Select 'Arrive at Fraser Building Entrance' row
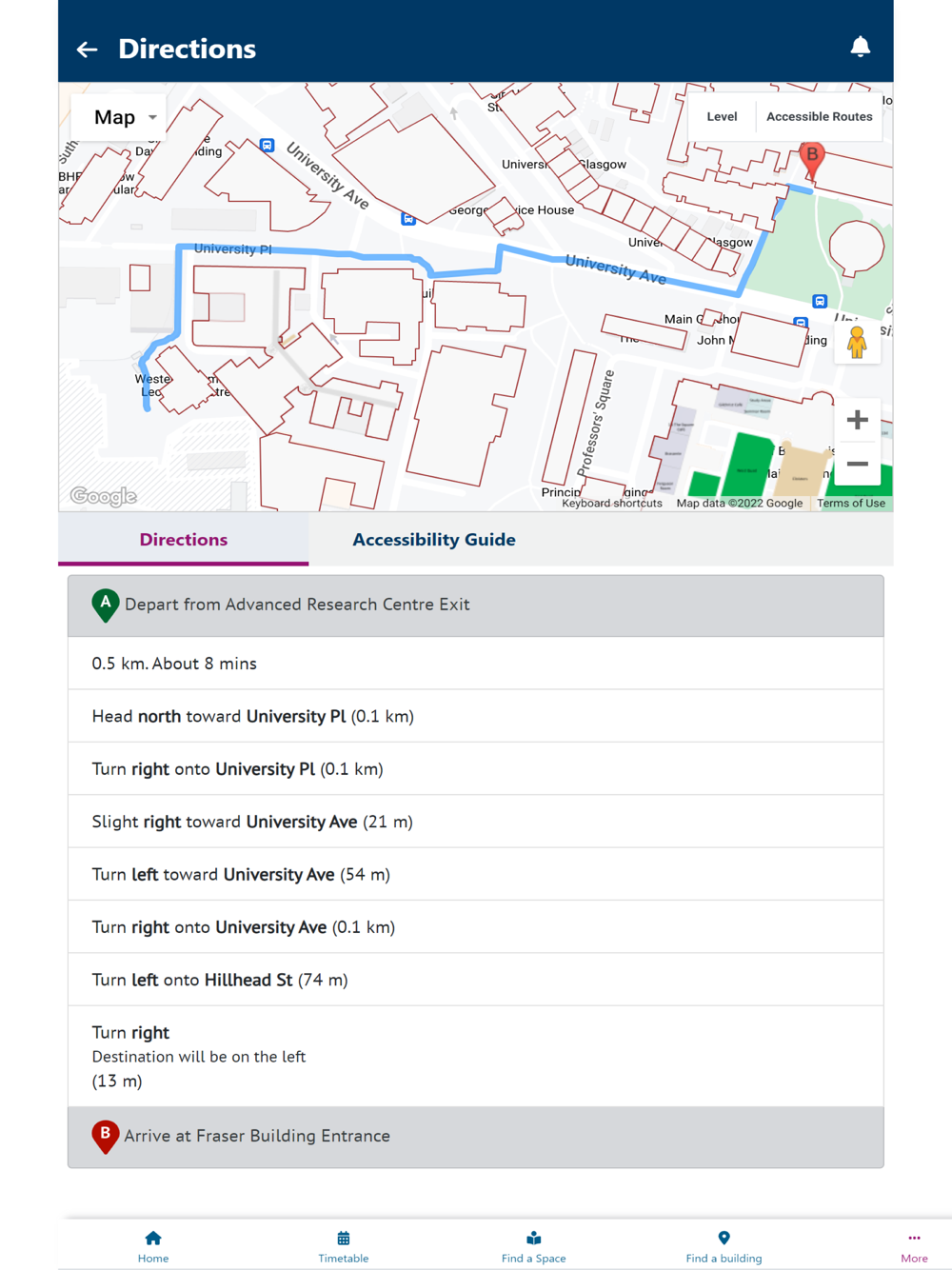 coord(476,1137)
